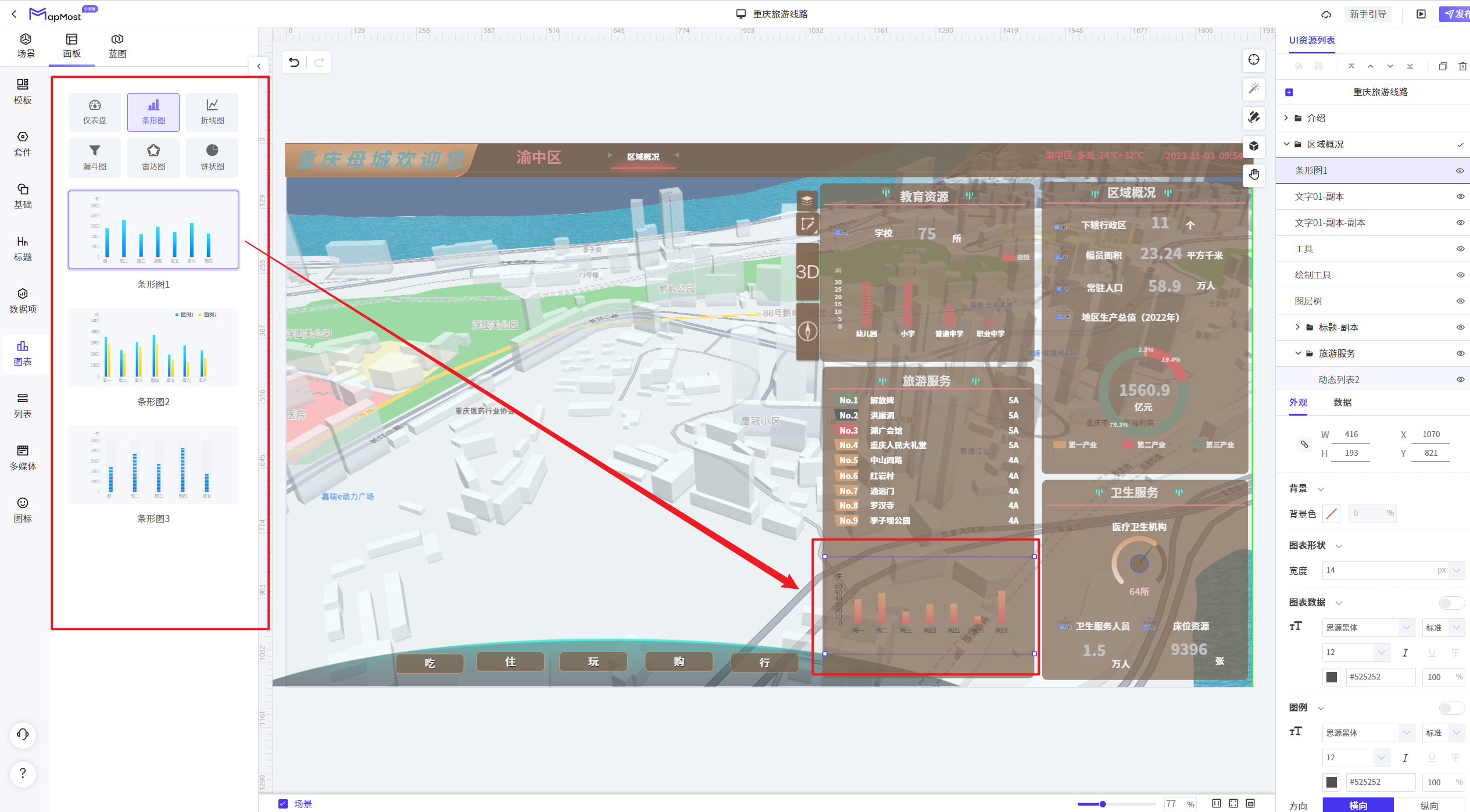Switch to the 外观 properties tab

tap(1297, 402)
